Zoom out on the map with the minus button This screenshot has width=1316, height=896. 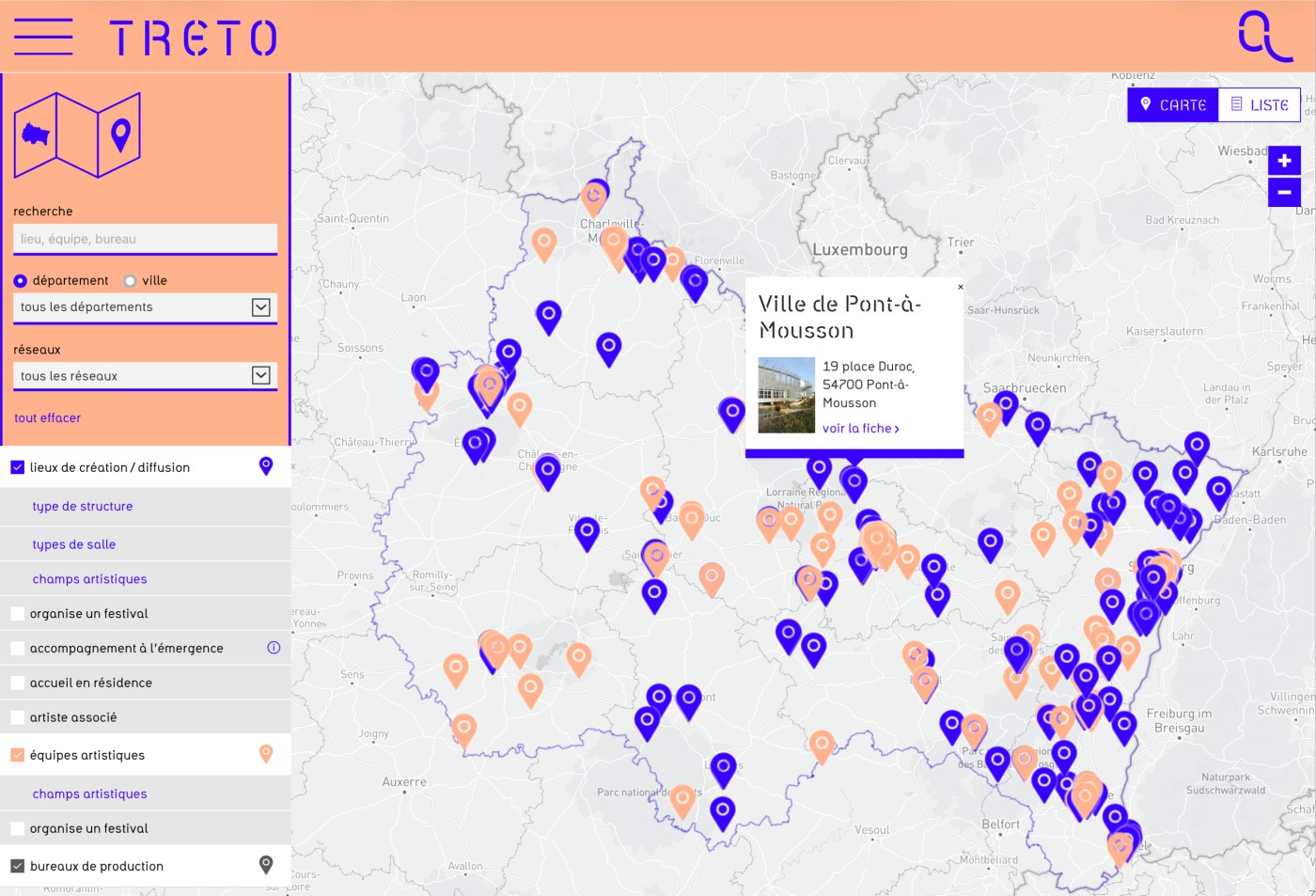click(x=1284, y=192)
